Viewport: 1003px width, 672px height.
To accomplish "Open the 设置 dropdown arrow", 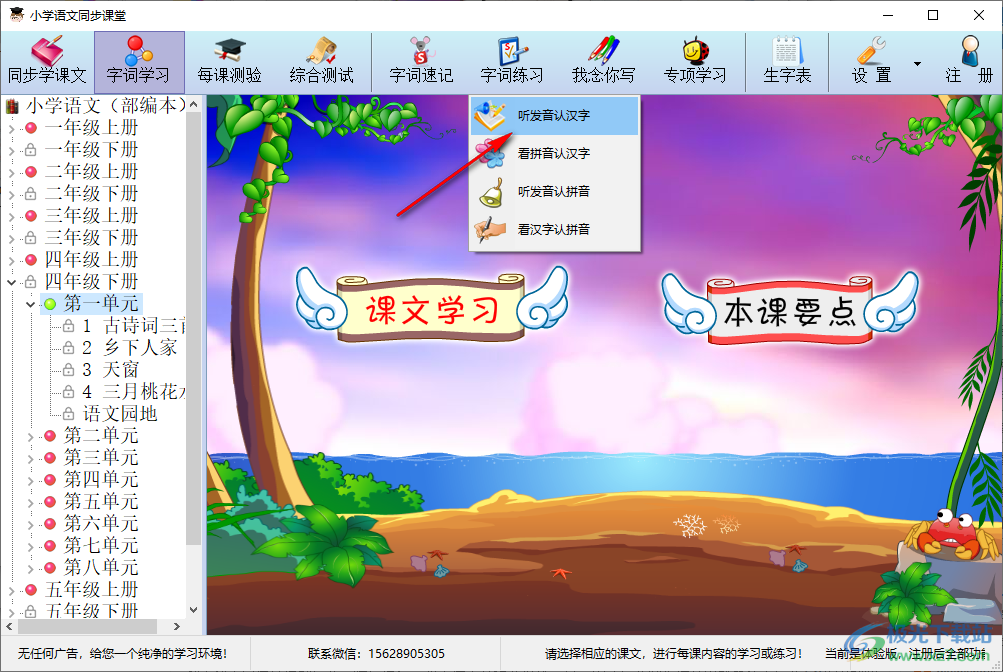I will coord(915,63).
